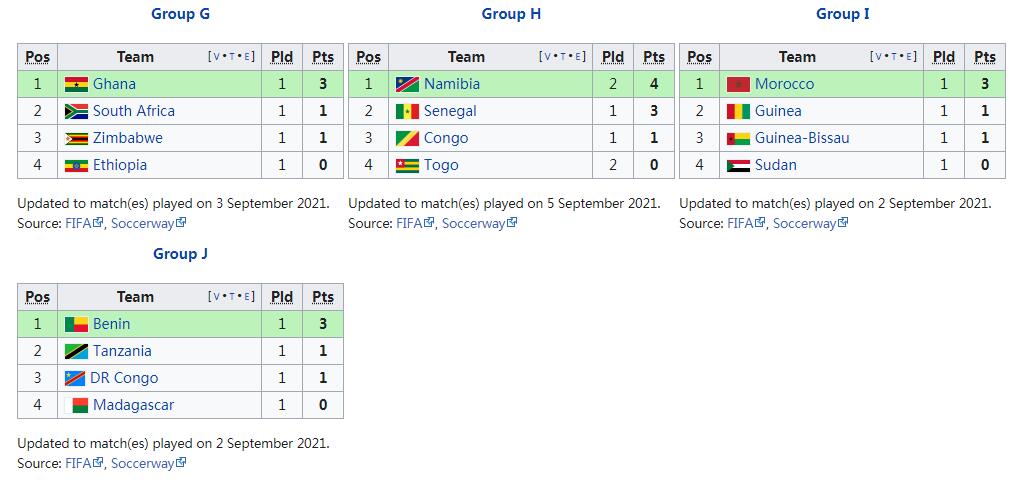This screenshot has height=483, width=1019.
Task: Click the Ghana flag icon
Action: pyautogui.click(x=76, y=85)
